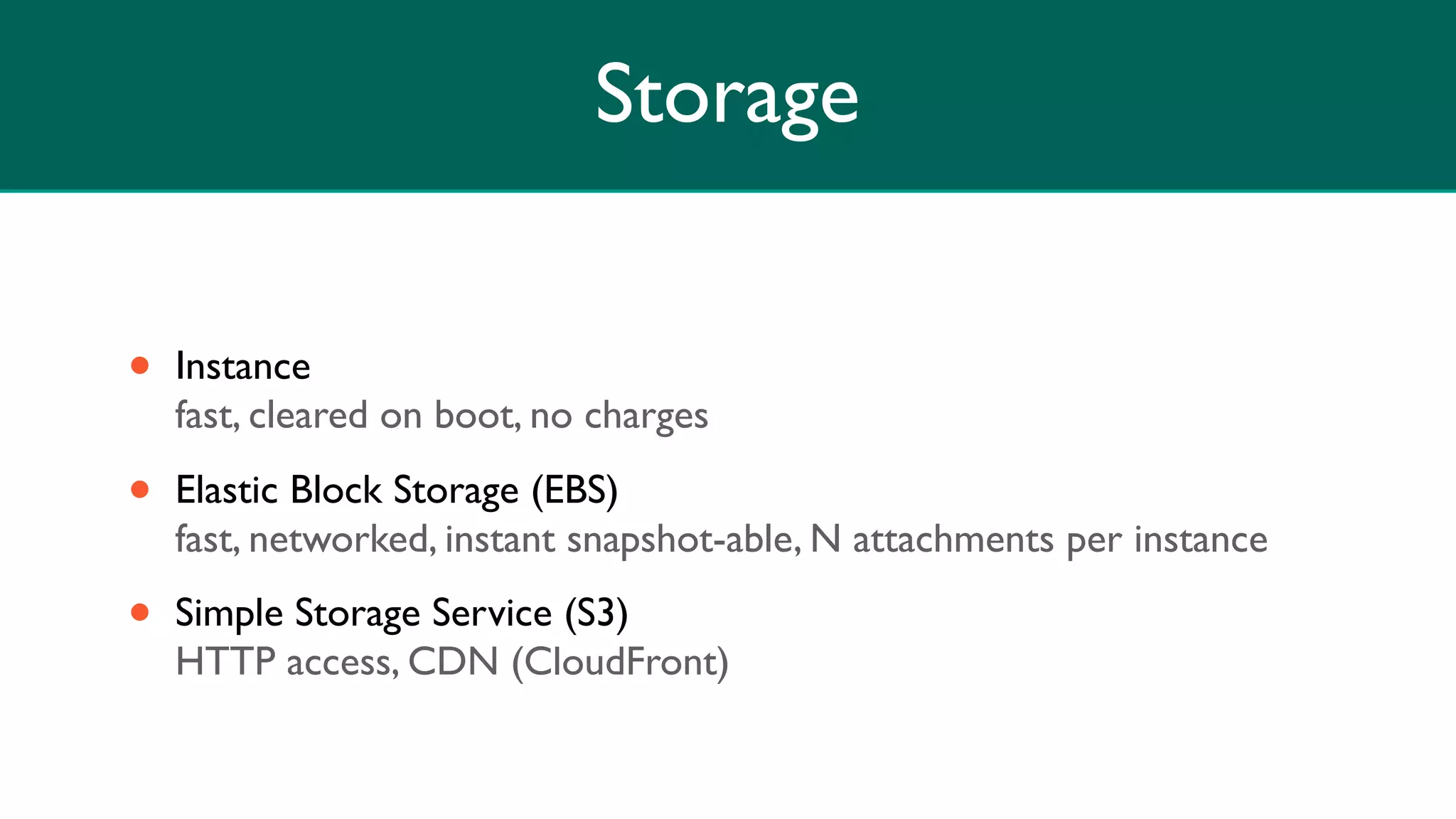Click the '(EBS)' abbreviation
1456x819 pixels.
575,491
